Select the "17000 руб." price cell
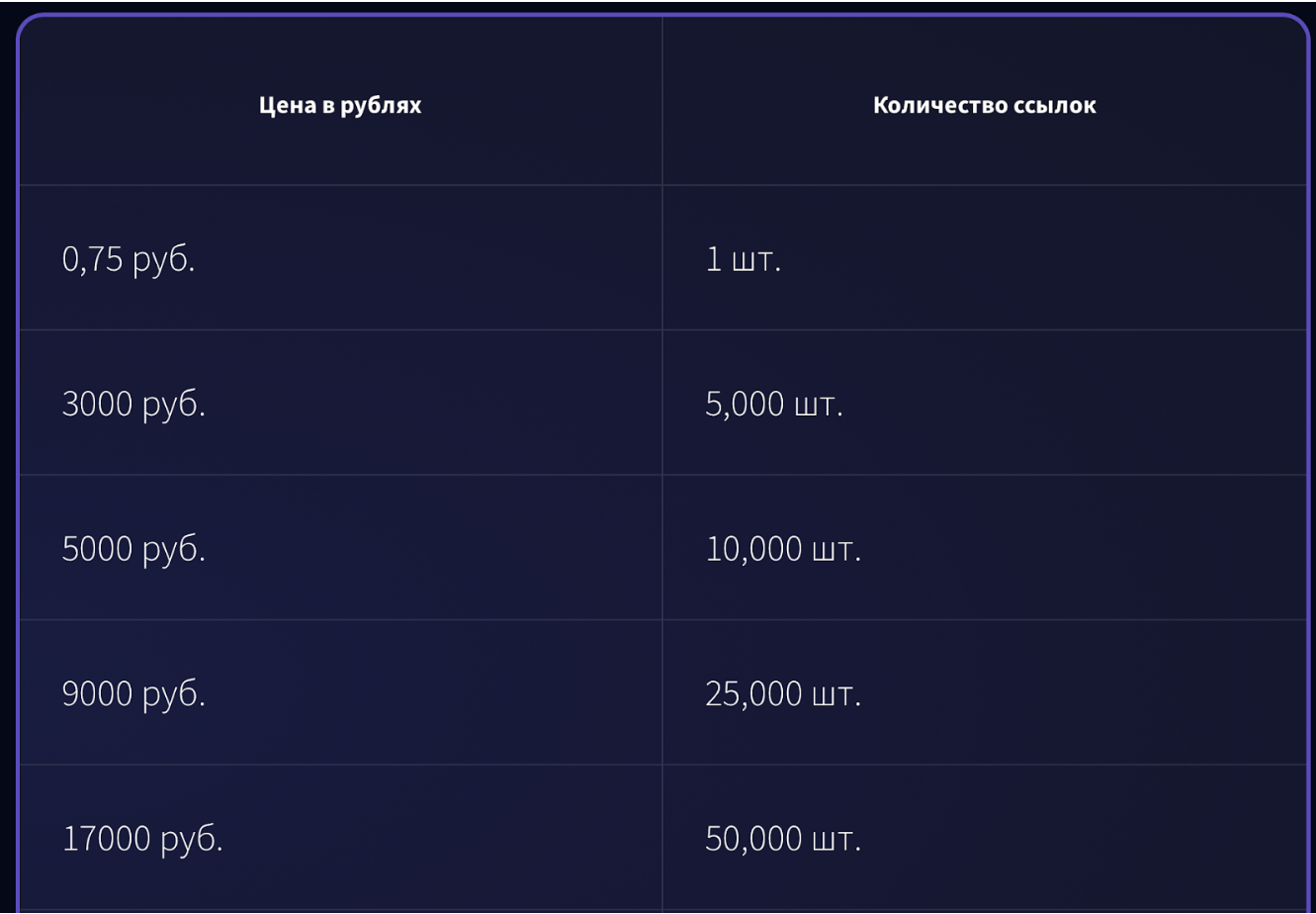Screen dimensions: 1316x914 pos(142,839)
